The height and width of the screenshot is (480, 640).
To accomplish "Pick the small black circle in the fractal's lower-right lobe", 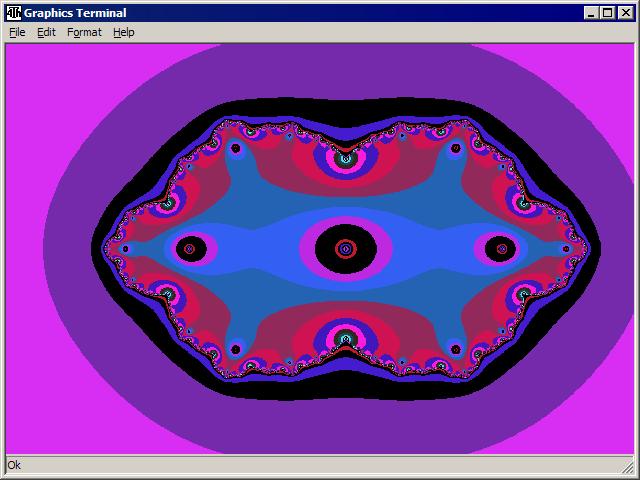I will click(x=455, y=349).
